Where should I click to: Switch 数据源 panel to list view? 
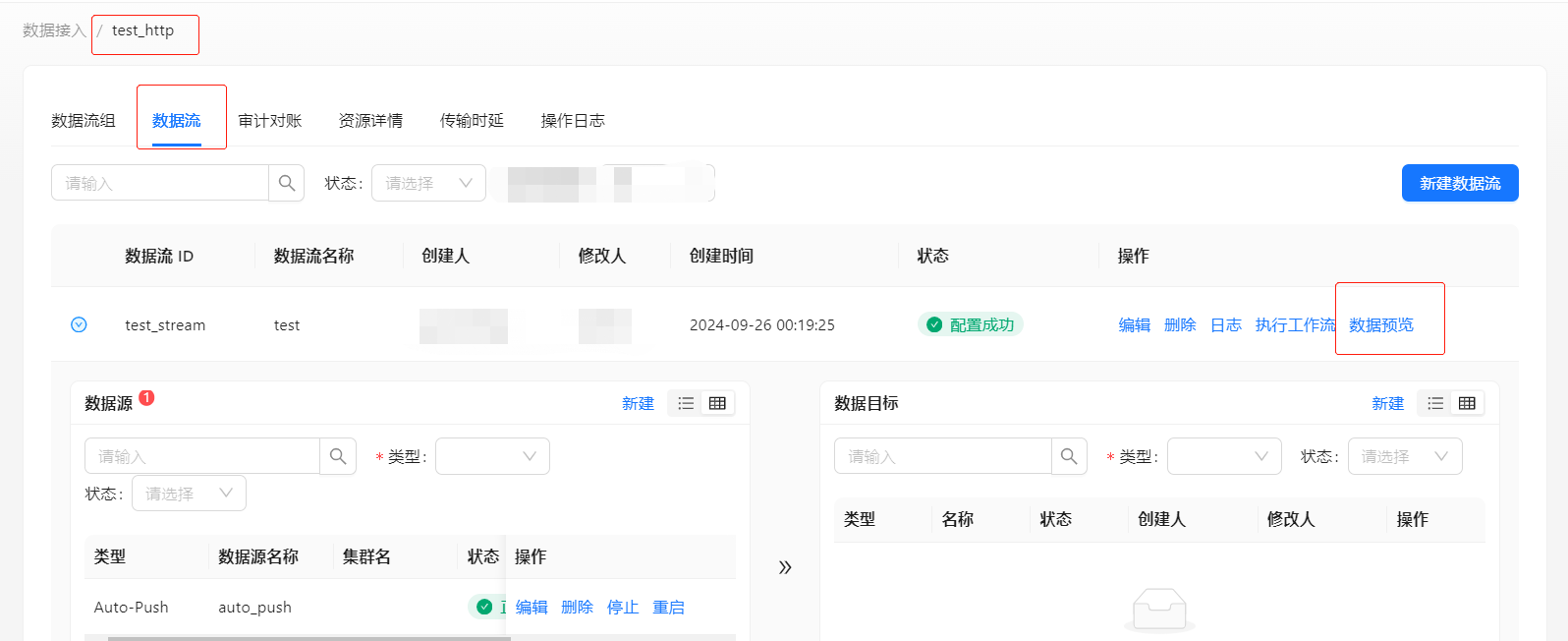coord(686,403)
